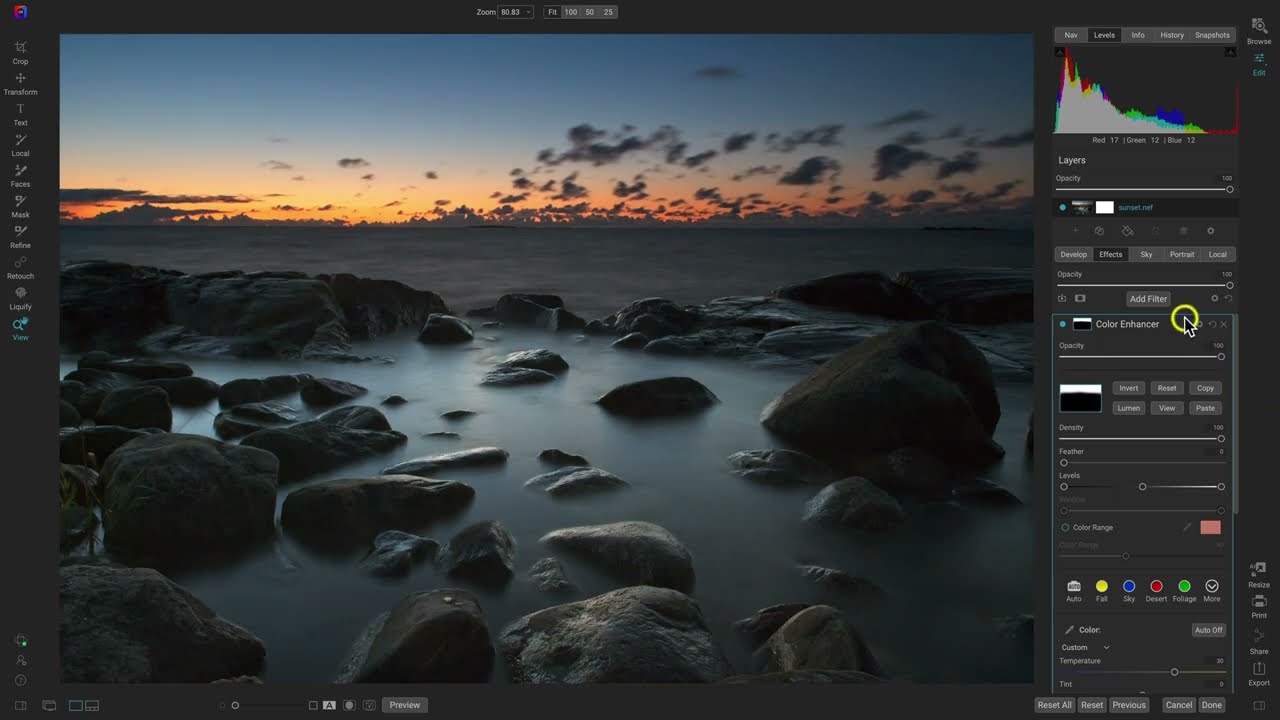Adjust the Temperature slider handle
Screen dimensions: 1280x720
(1174, 672)
